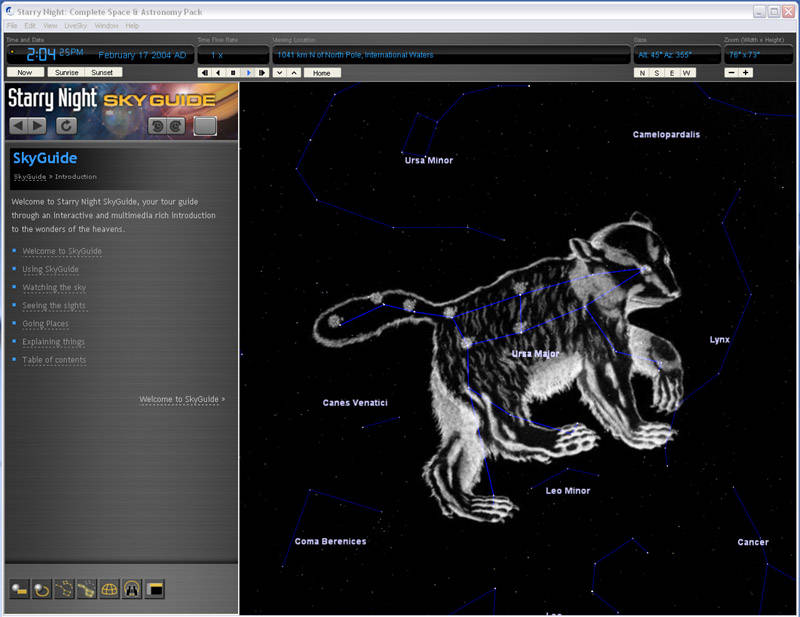Jump to Sunset time
The image size is (800, 617).
[x=102, y=72]
